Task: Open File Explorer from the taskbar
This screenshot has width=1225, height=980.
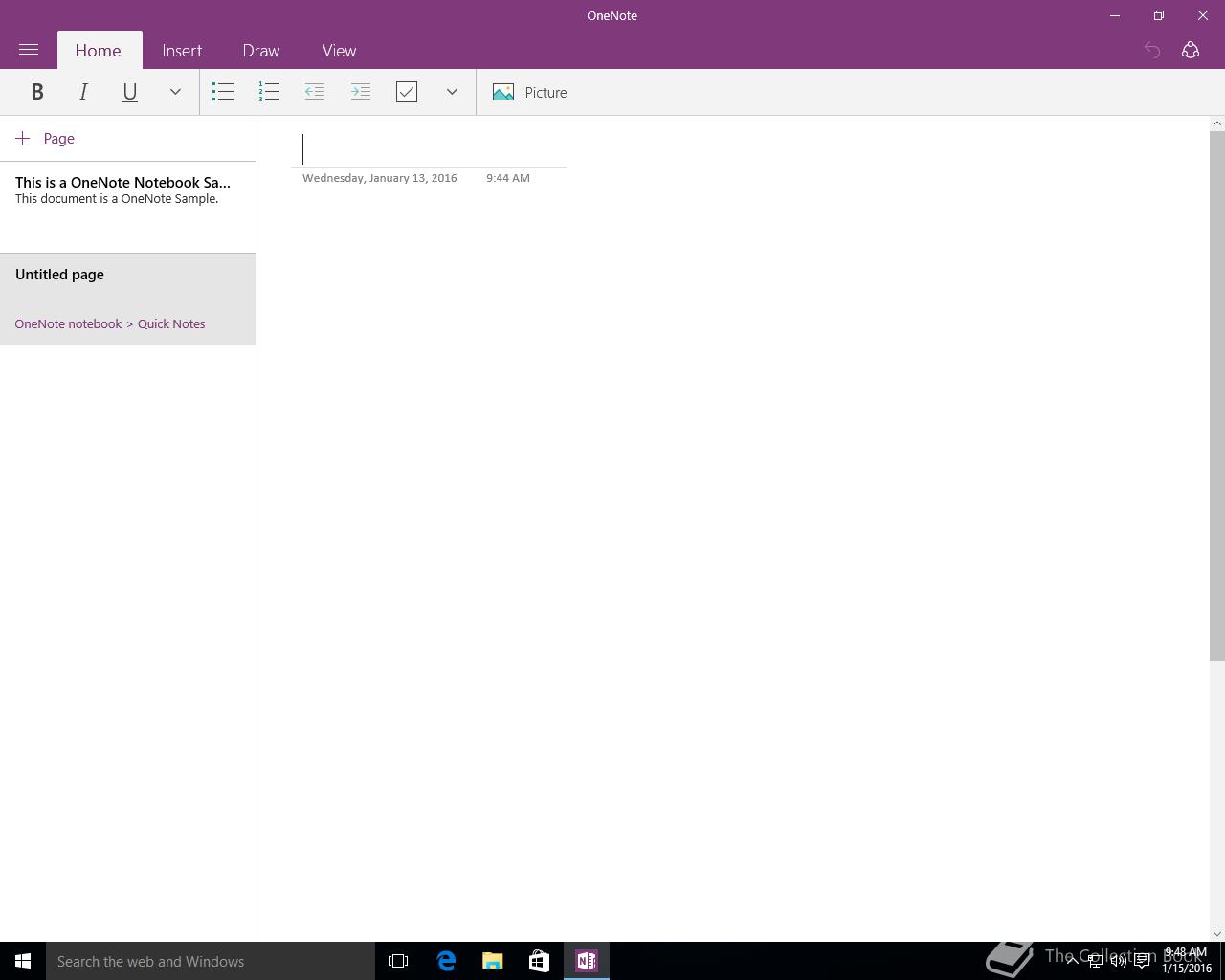Action: pyautogui.click(x=493, y=961)
